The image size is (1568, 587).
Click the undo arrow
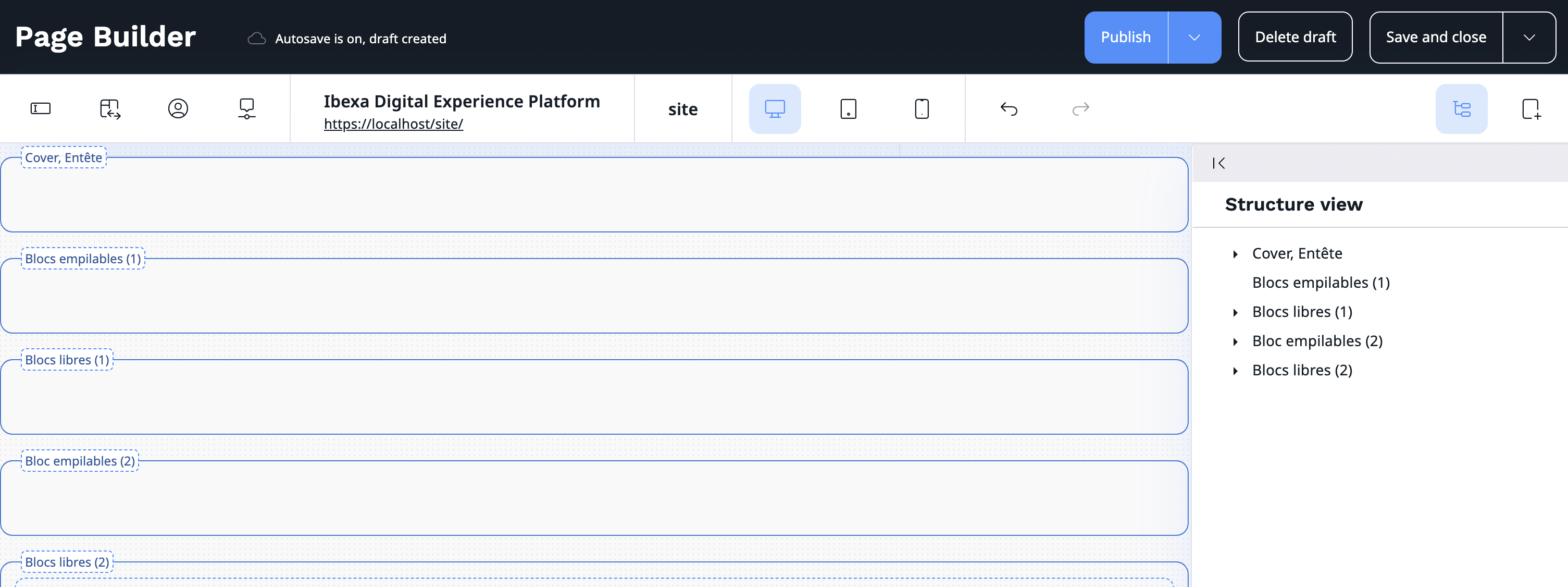point(1009,109)
